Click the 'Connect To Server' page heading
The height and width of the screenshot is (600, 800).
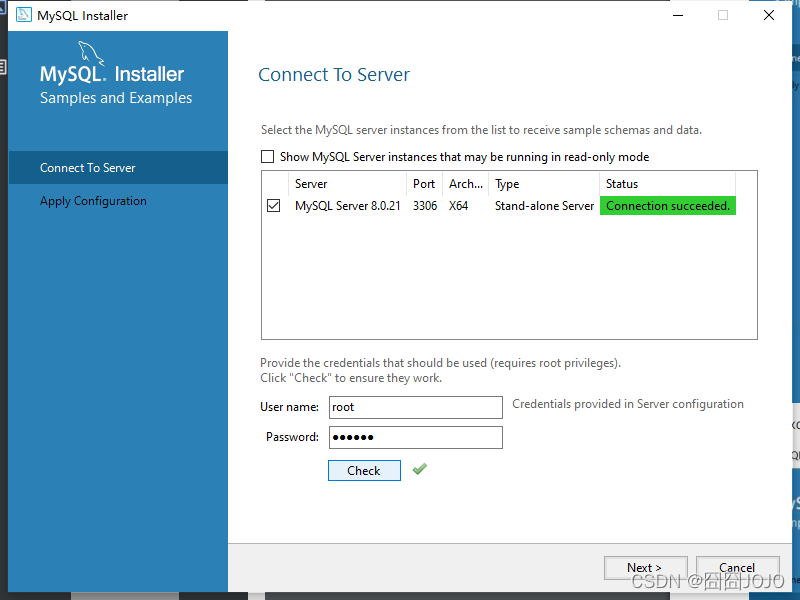pos(334,74)
